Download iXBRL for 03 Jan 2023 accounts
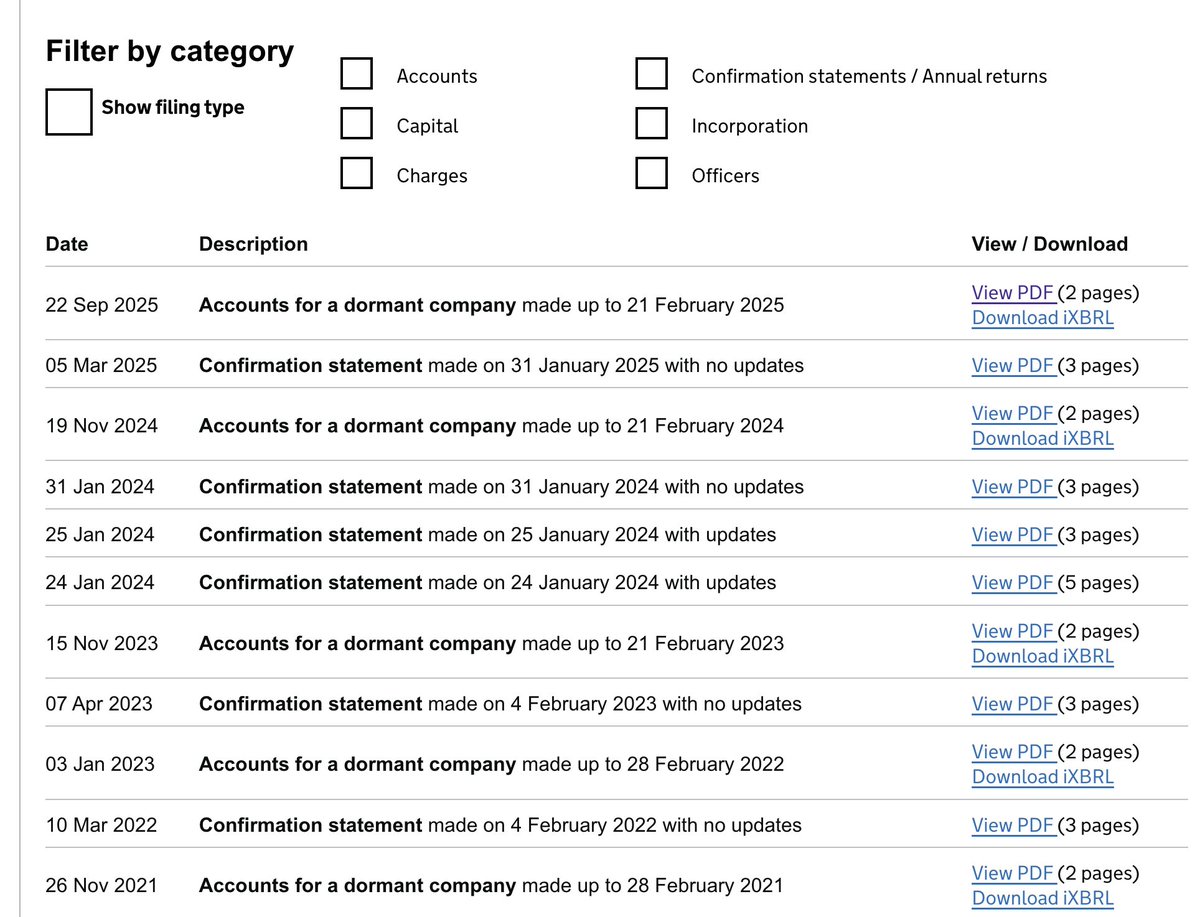Image resolution: width=1200 pixels, height=917 pixels. 1042,777
